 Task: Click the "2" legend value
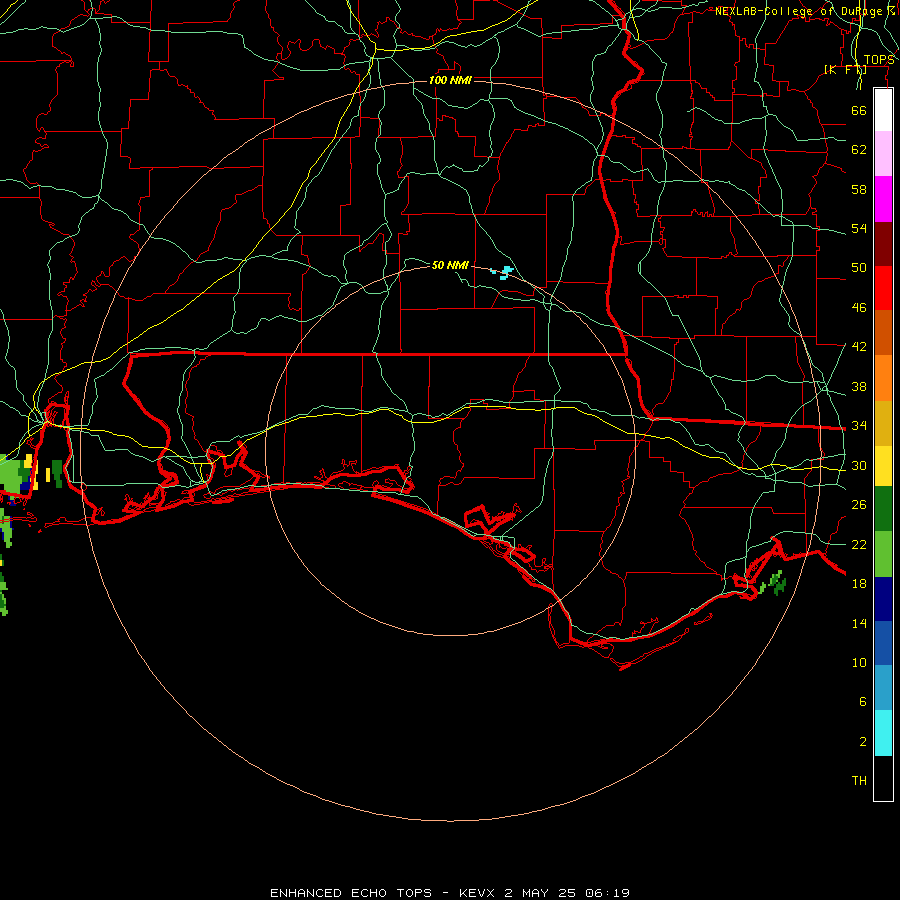pyautogui.click(x=862, y=742)
